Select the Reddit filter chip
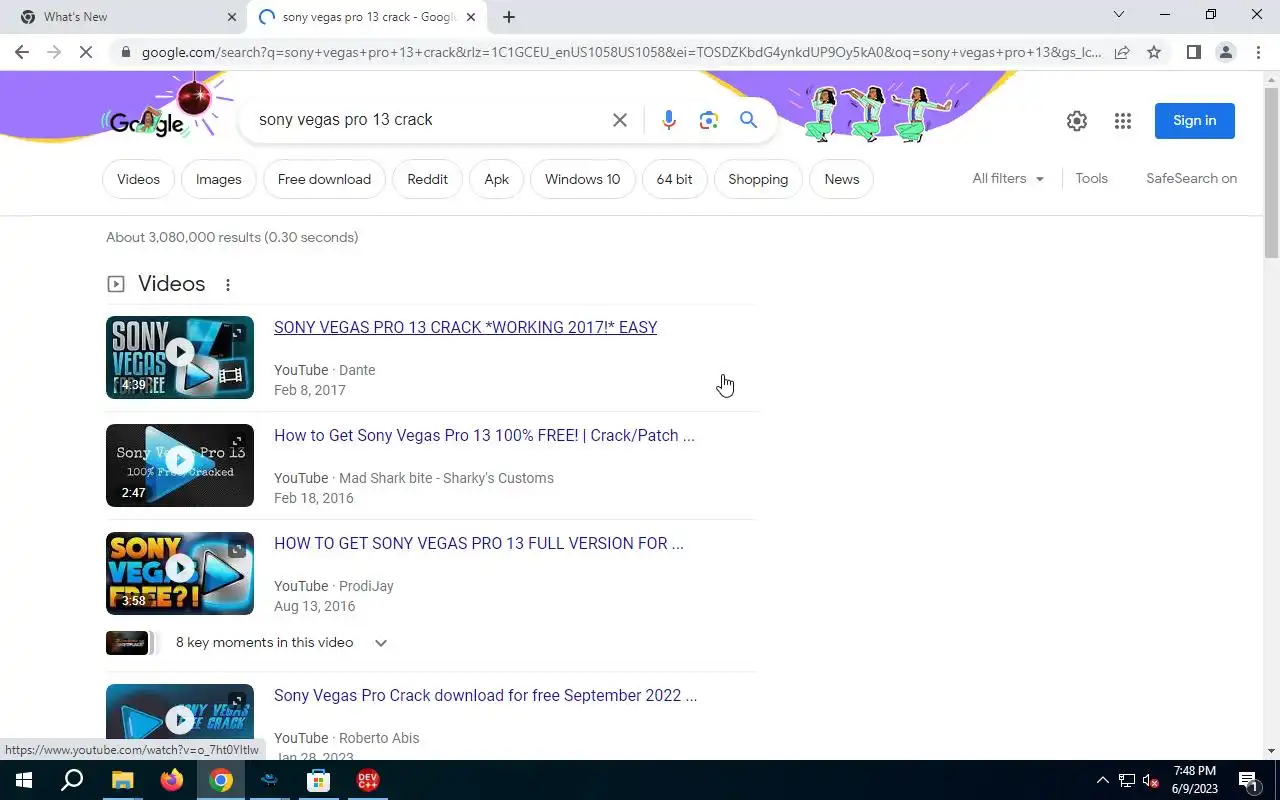Viewport: 1280px width, 800px height. [427, 179]
